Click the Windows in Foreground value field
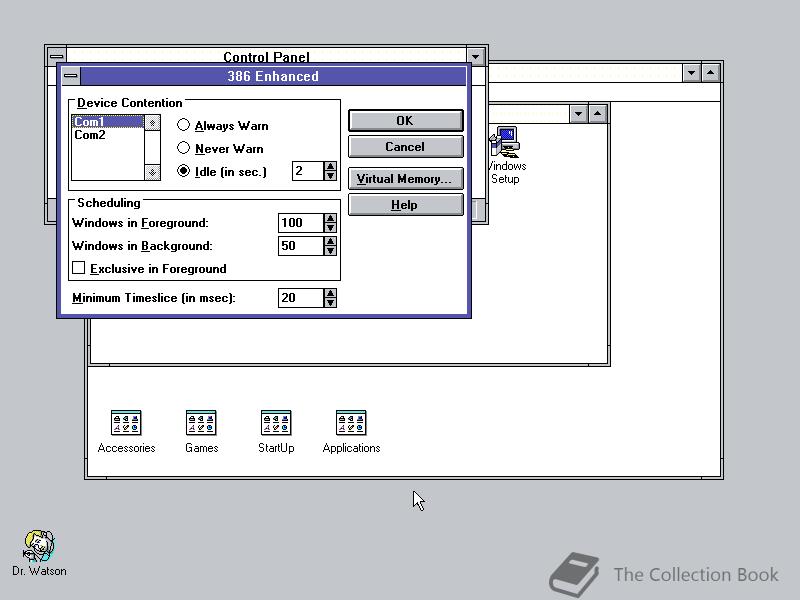Viewport: 800px width, 600px height. point(301,223)
